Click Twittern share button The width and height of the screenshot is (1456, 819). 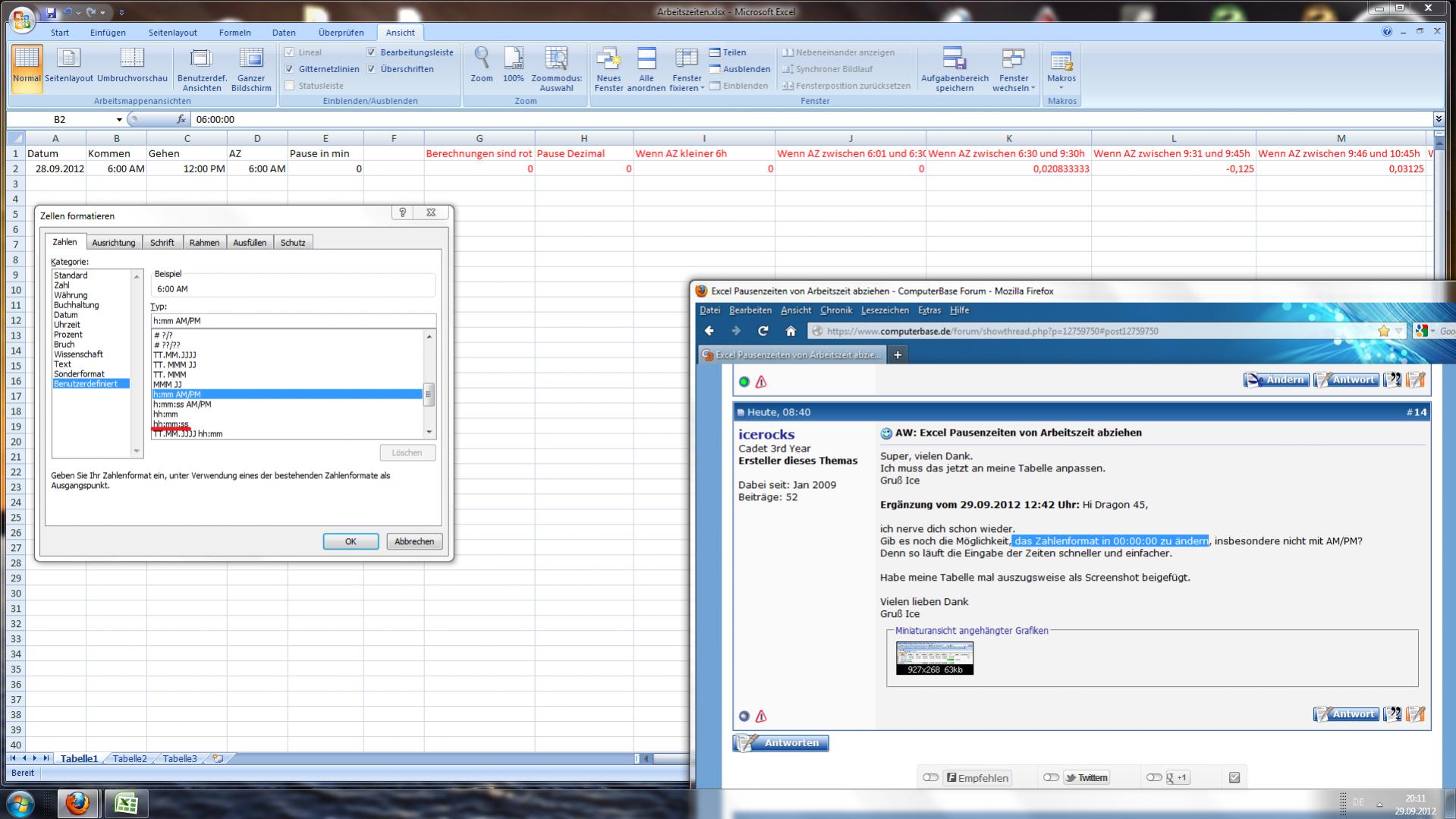1086,777
